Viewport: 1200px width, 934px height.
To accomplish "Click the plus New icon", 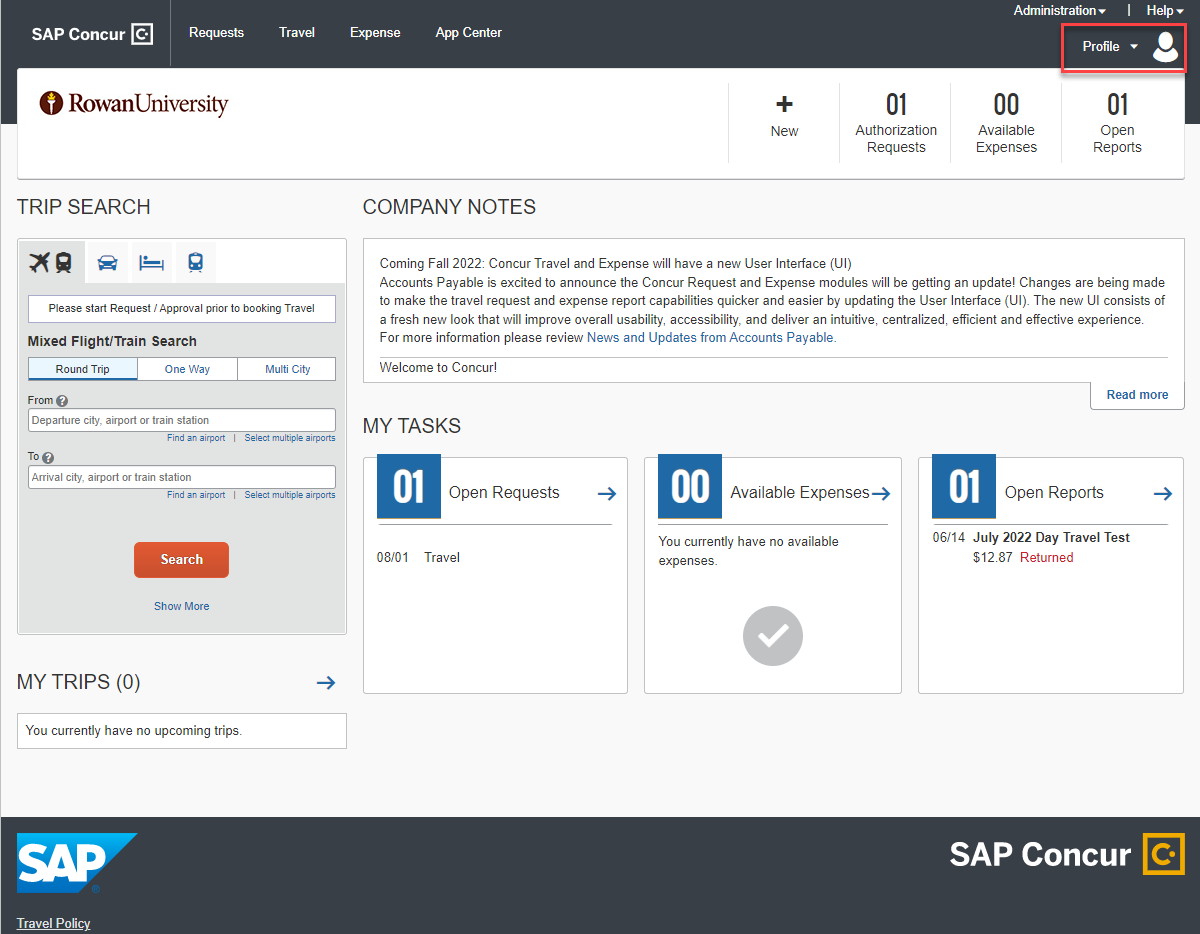I will coord(784,104).
